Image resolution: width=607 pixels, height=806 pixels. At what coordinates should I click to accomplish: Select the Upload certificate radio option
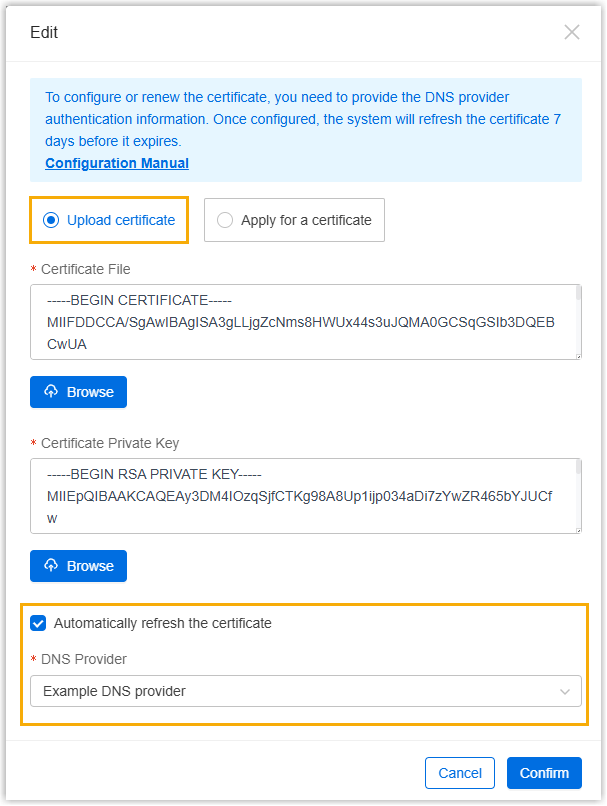(x=52, y=220)
